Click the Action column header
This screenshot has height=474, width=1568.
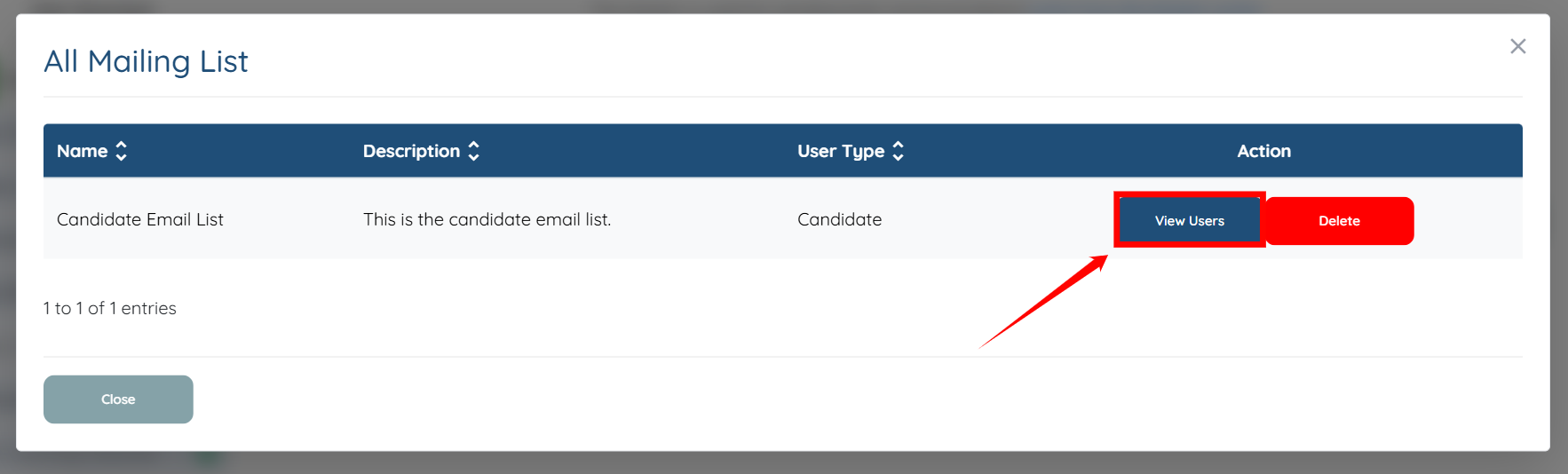click(x=1263, y=151)
